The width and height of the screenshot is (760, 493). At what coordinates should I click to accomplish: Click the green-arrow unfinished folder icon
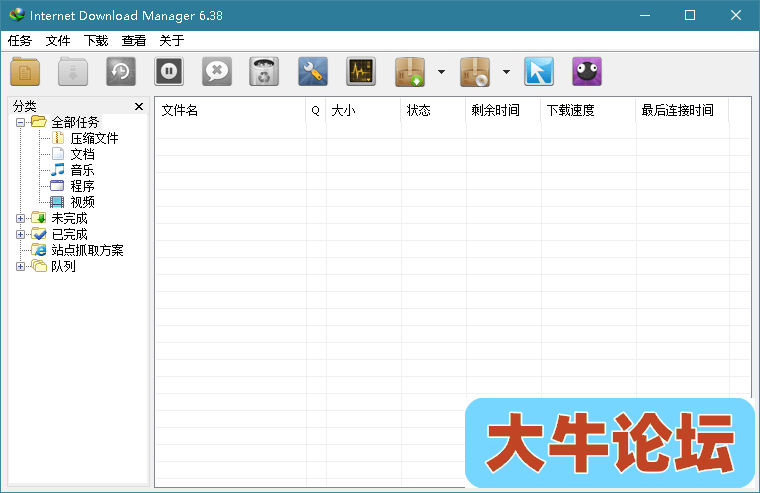39,218
